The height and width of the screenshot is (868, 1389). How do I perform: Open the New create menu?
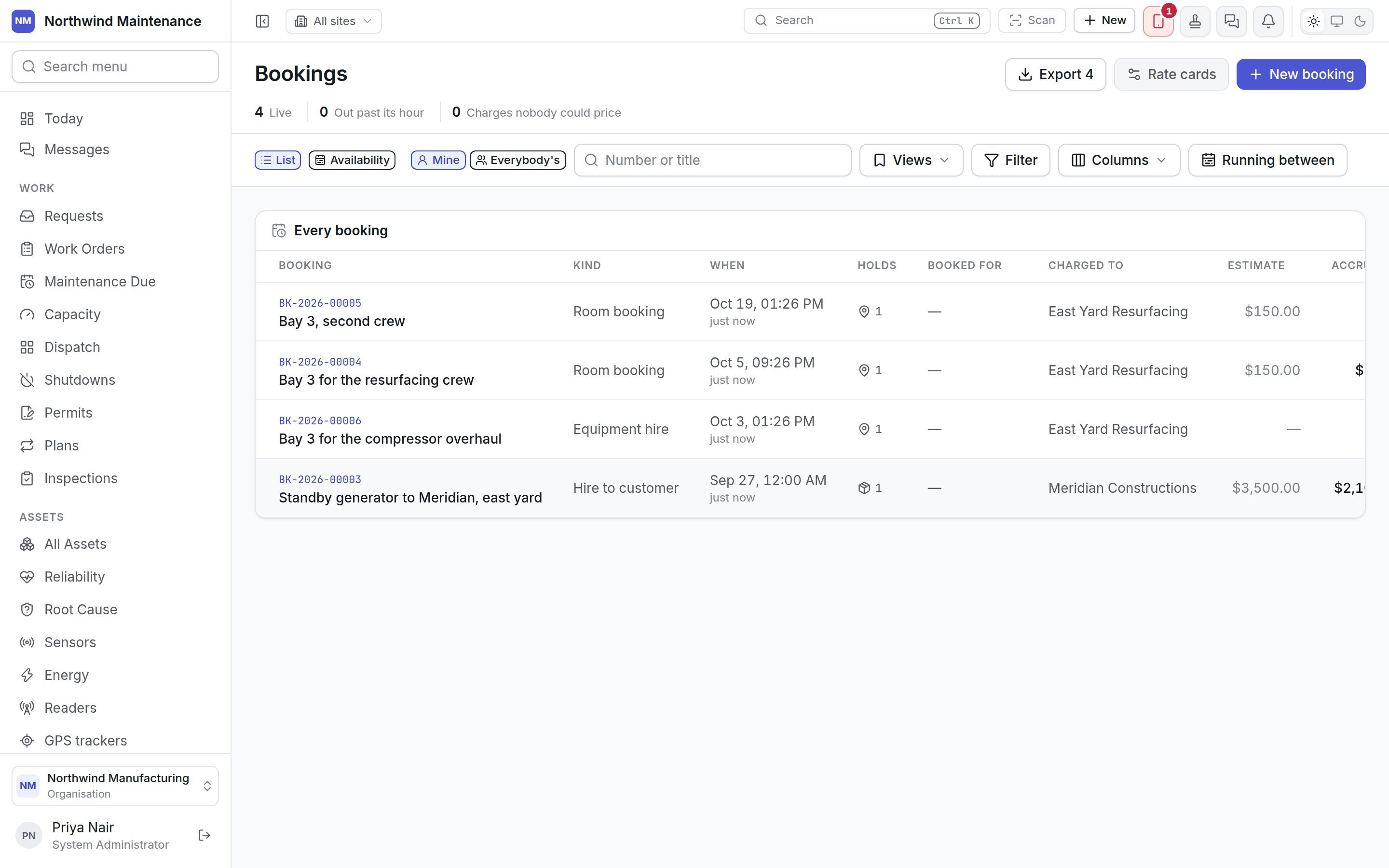click(x=1104, y=21)
